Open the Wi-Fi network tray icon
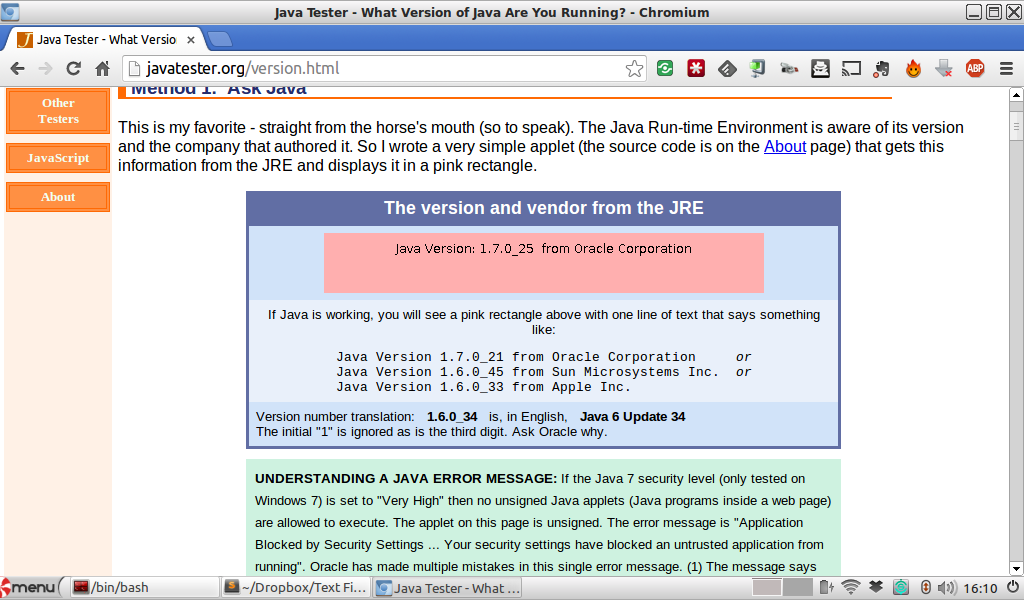The width and height of the screenshot is (1024, 600). [x=850, y=588]
